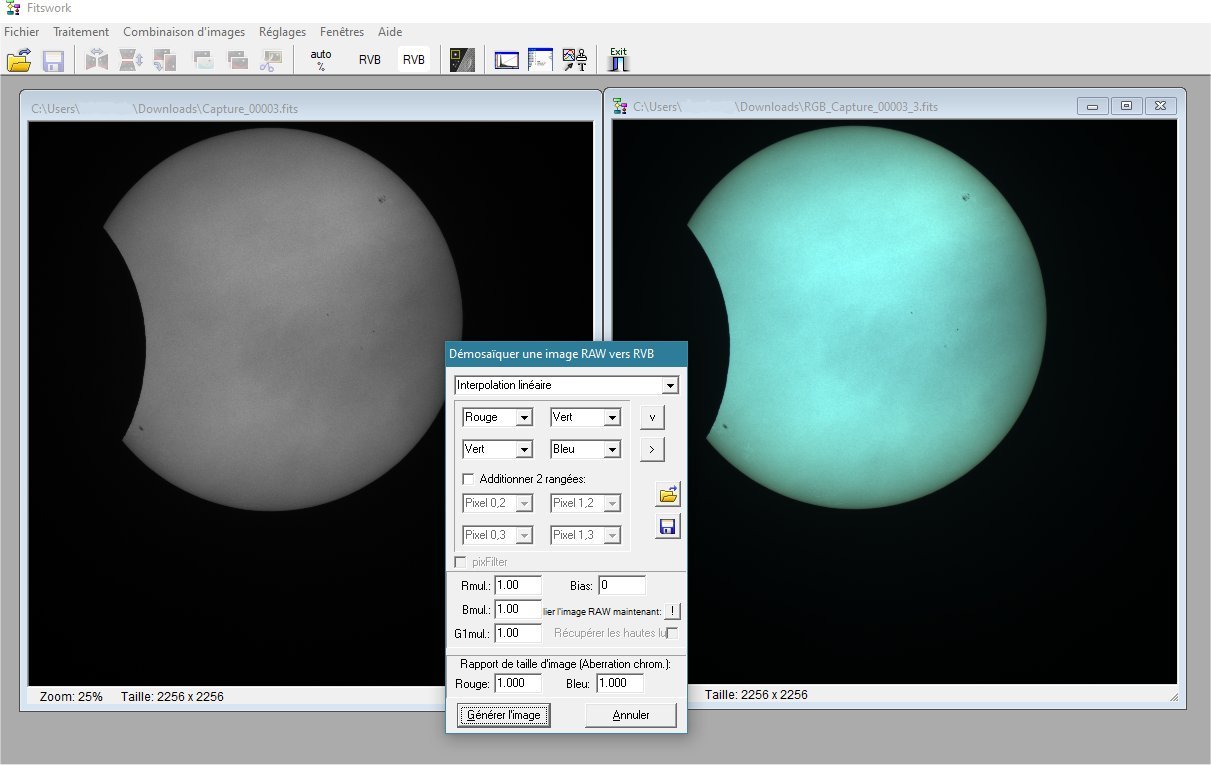Viewport: 1211px width, 765px height.
Task: Open a file with the yellow folder toolbar icon
Action: (19, 60)
